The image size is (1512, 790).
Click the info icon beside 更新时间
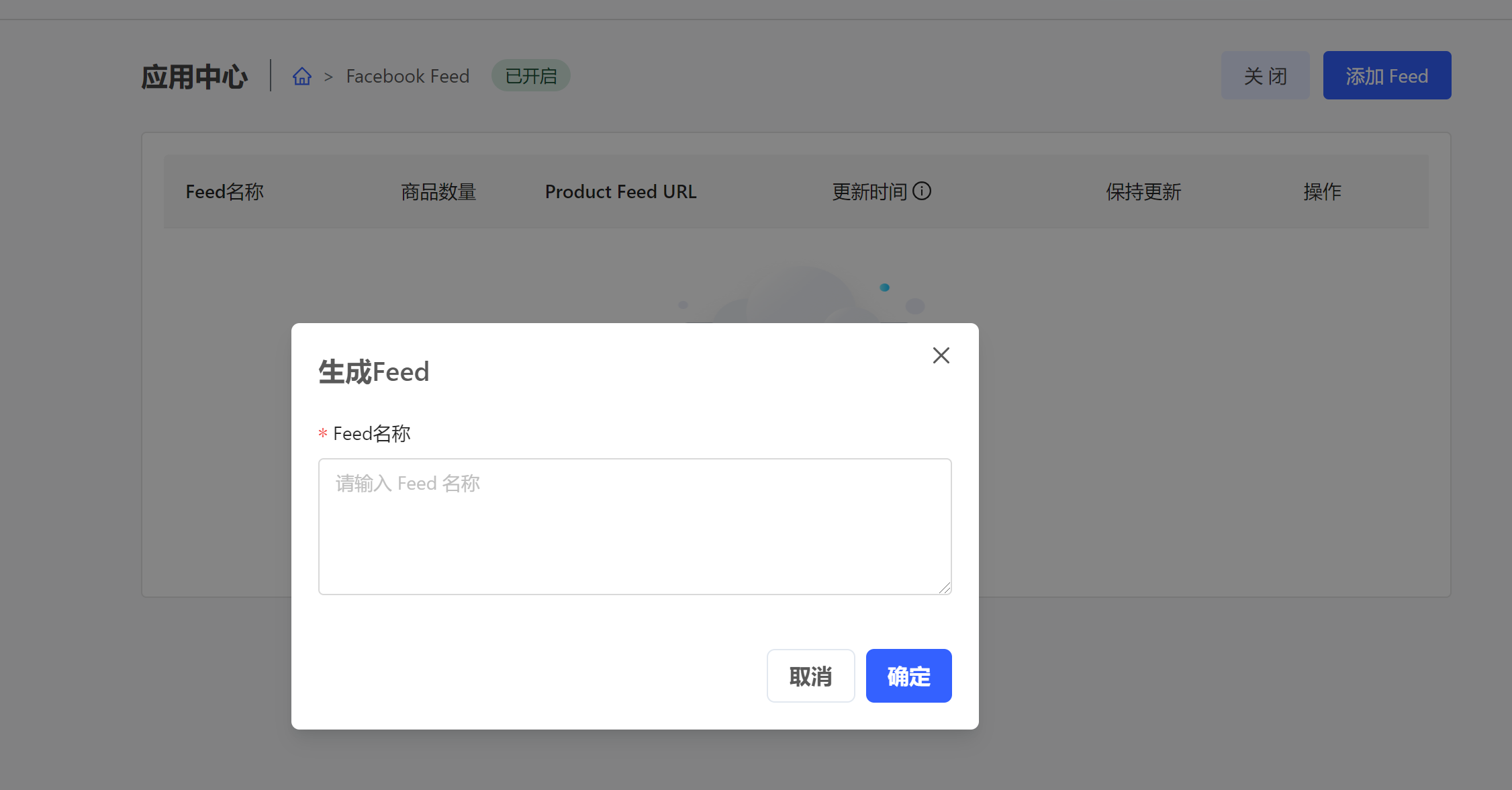[922, 191]
